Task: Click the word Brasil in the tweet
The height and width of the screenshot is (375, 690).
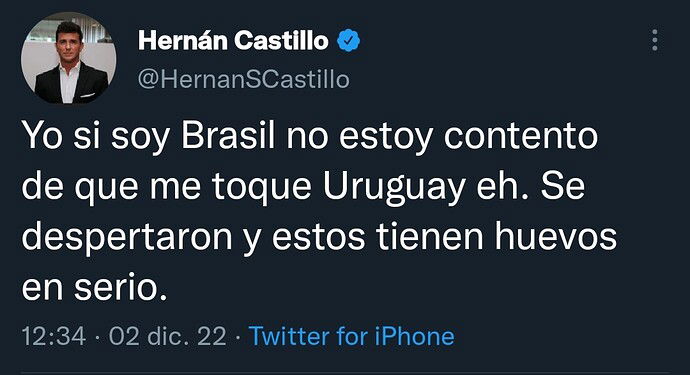Action: point(228,135)
